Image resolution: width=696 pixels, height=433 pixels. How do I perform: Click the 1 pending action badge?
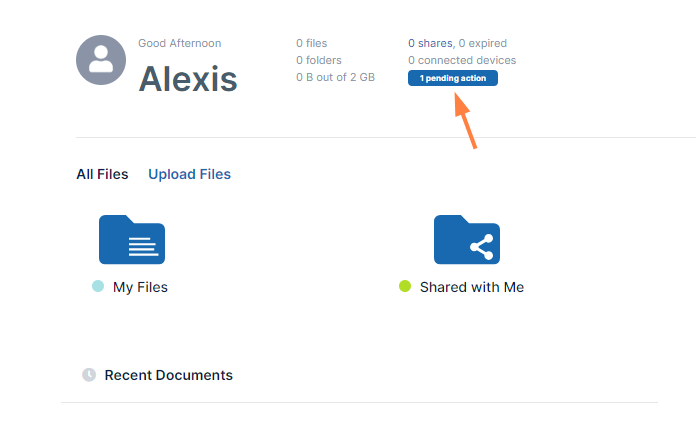coord(452,78)
